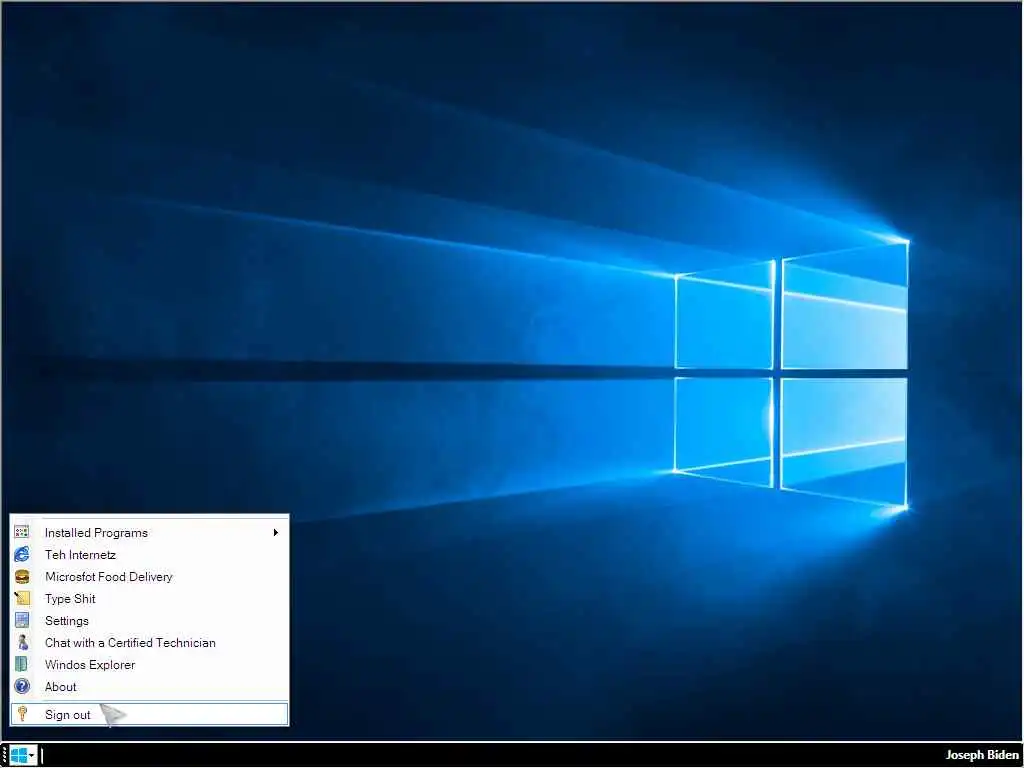
Task: Click the Type Shit notepad icon
Action: pos(22,598)
